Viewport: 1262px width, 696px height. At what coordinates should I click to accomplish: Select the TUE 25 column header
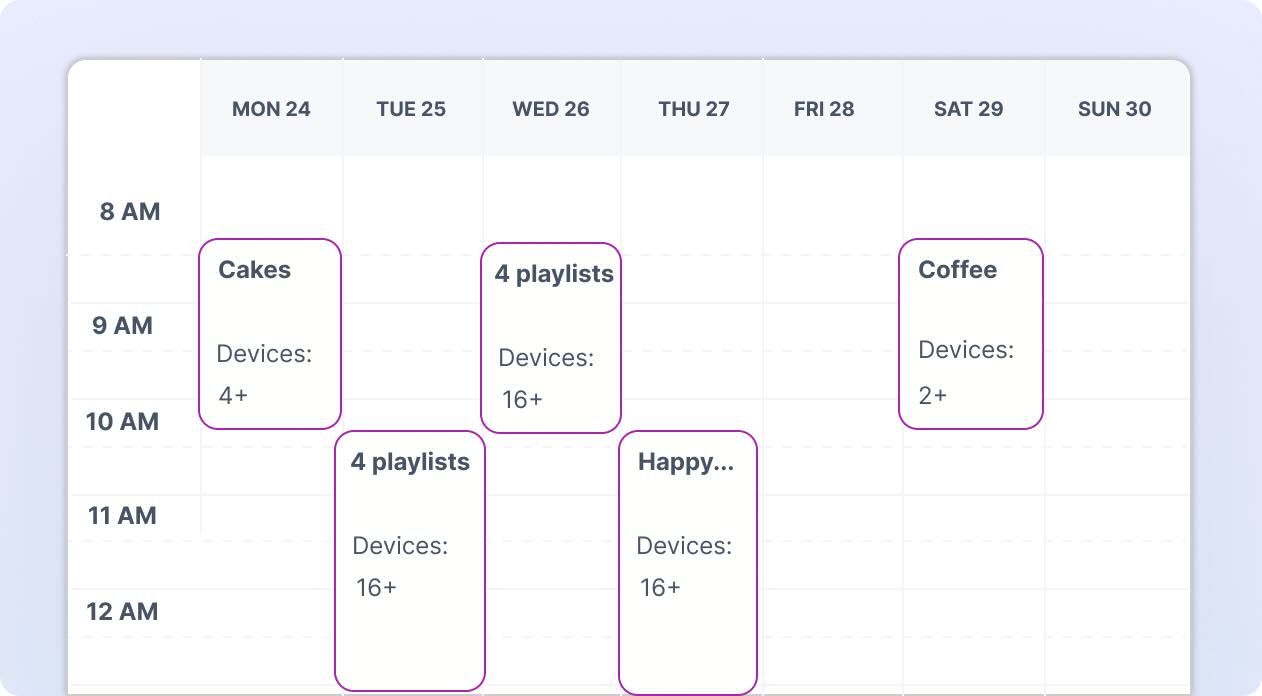click(411, 109)
